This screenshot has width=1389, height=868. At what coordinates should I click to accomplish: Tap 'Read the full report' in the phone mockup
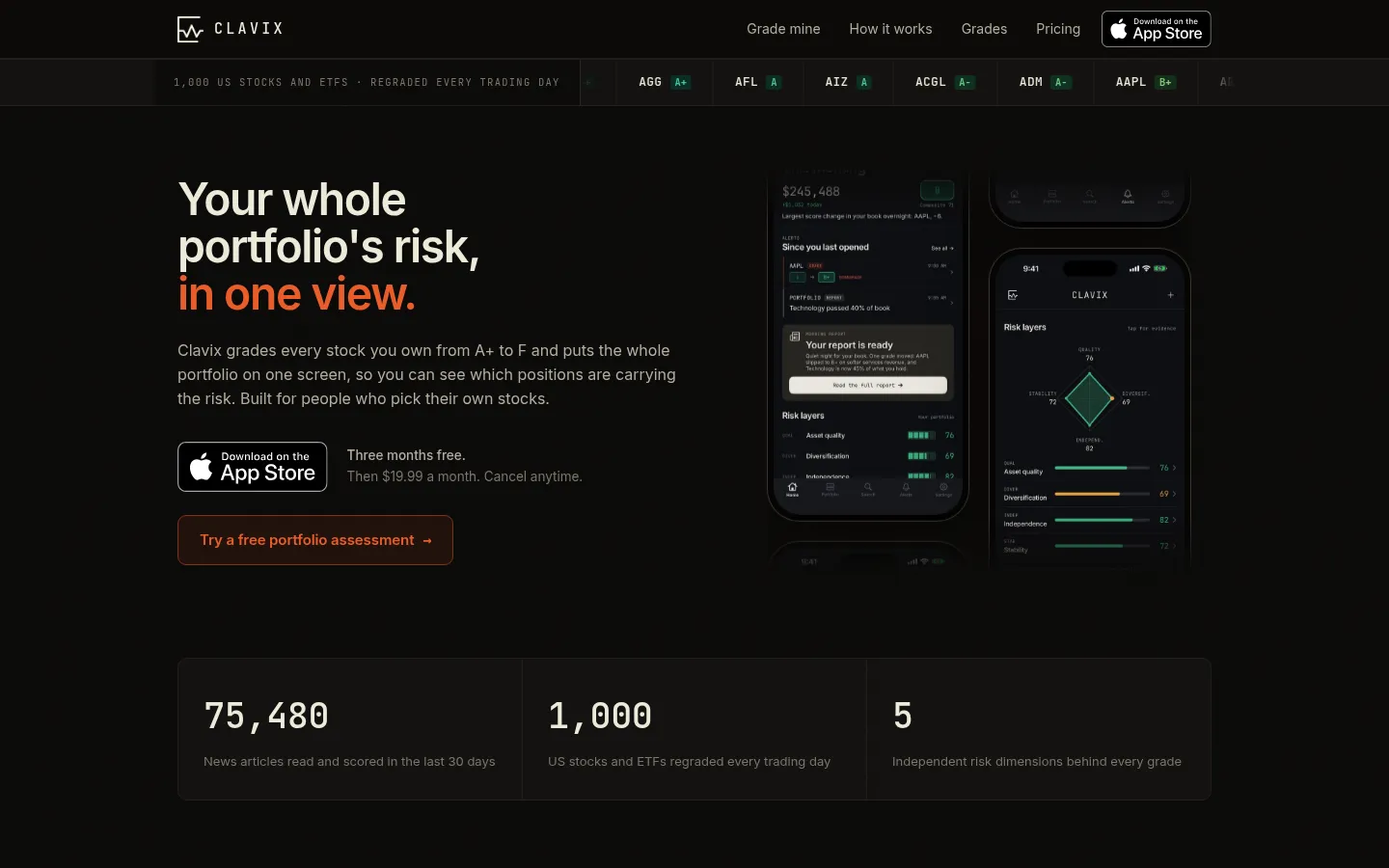point(868,385)
